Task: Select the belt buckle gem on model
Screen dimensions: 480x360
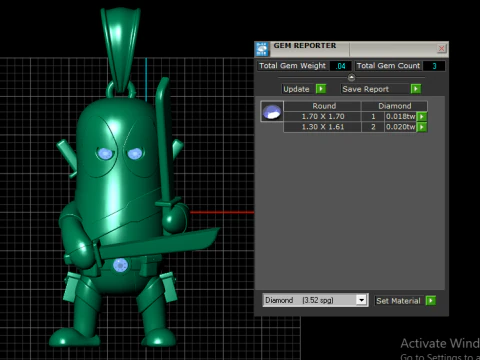Action: [x=120, y=266]
